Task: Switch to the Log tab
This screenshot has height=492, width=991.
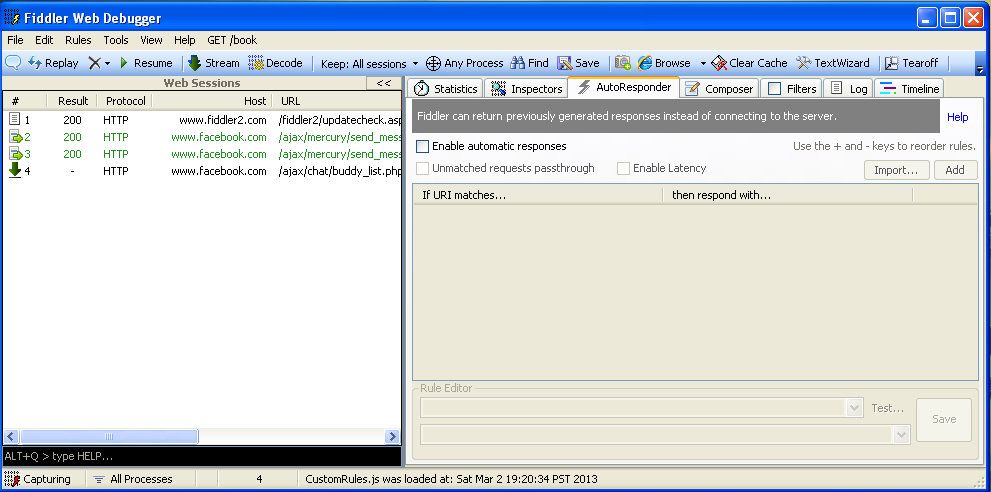Action: click(x=848, y=89)
